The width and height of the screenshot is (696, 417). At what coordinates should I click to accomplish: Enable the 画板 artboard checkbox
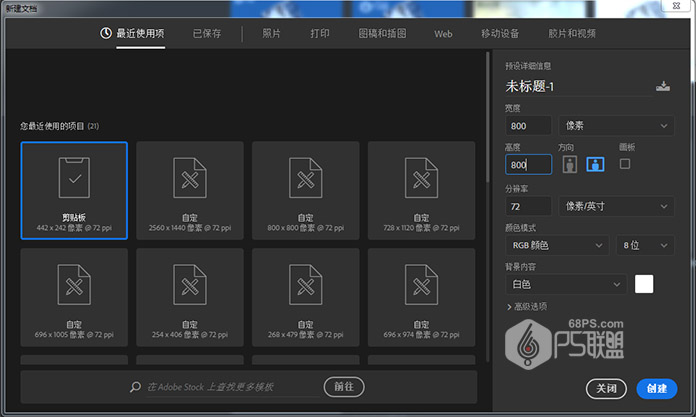coord(625,164)
